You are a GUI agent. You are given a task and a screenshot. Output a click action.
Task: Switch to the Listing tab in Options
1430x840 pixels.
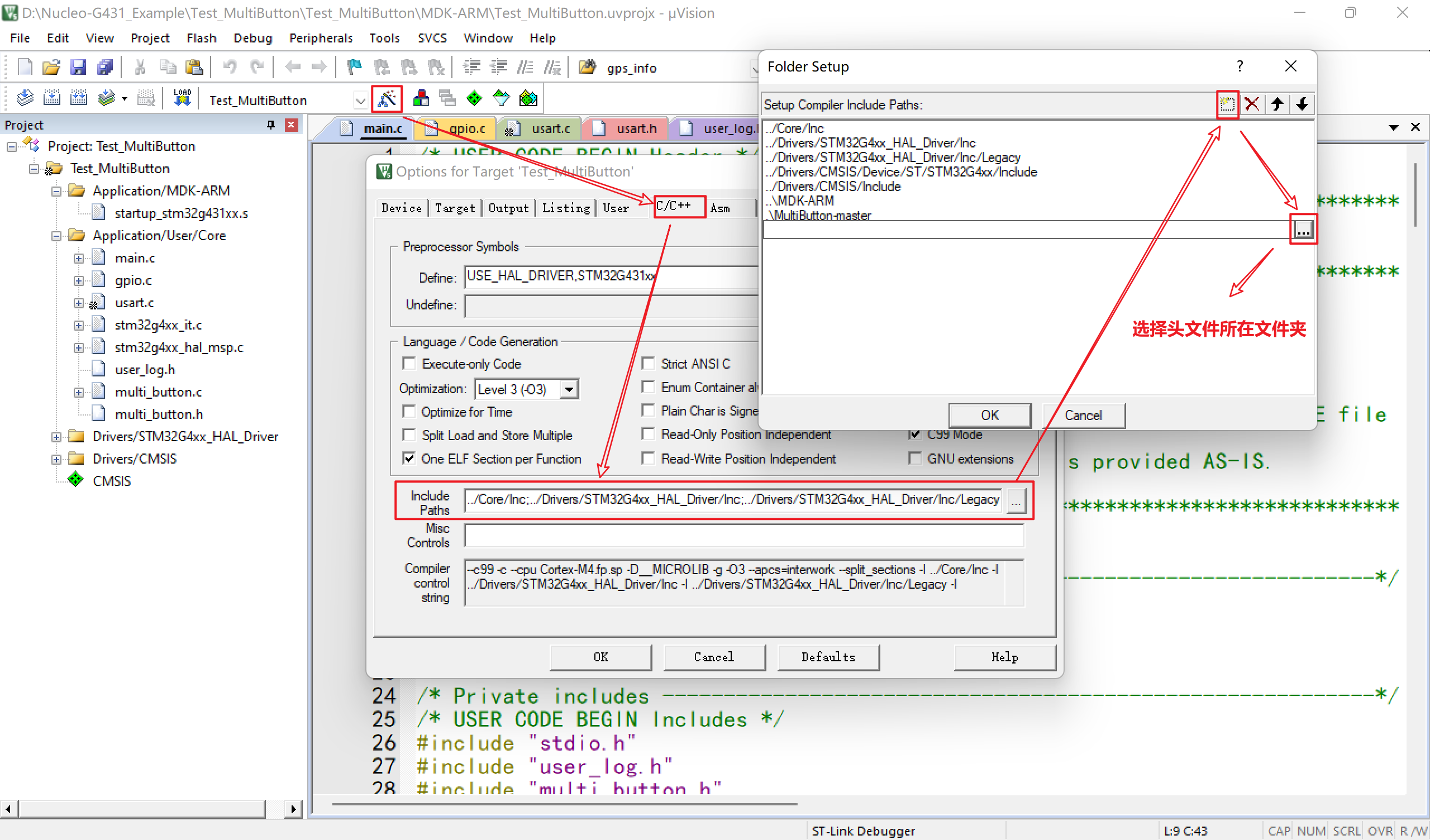point(566,208)
